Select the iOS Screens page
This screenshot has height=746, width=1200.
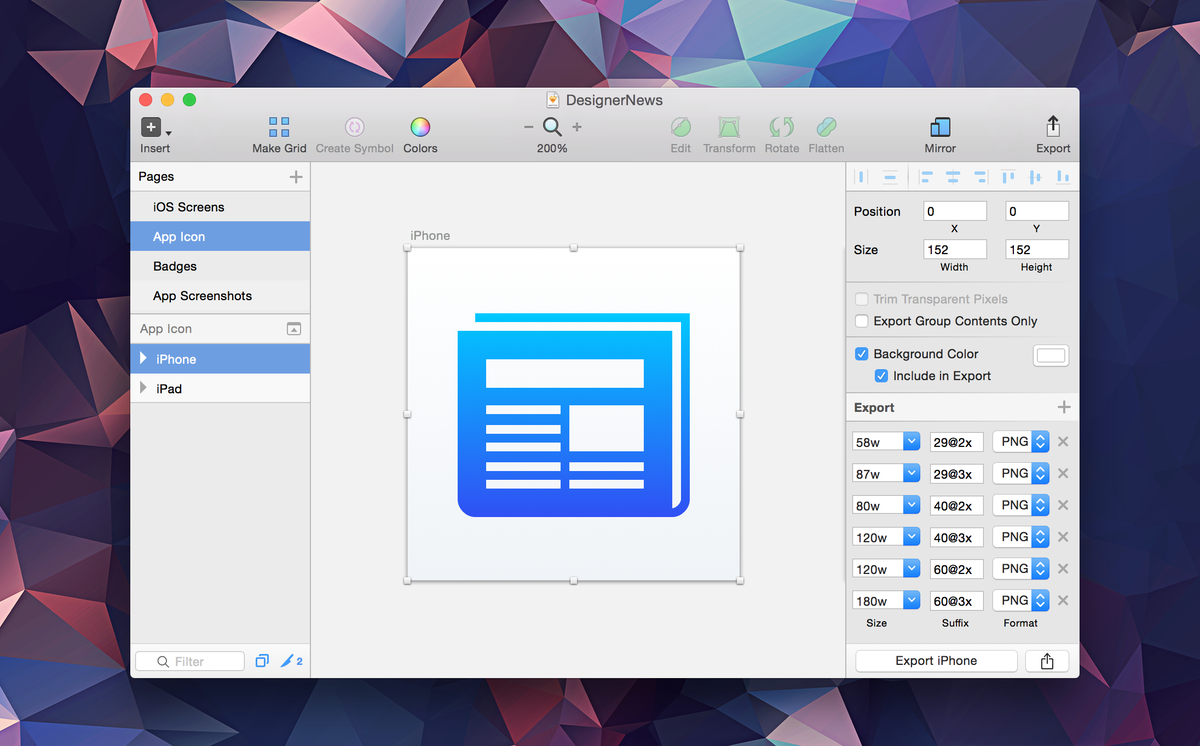(220, 207)
